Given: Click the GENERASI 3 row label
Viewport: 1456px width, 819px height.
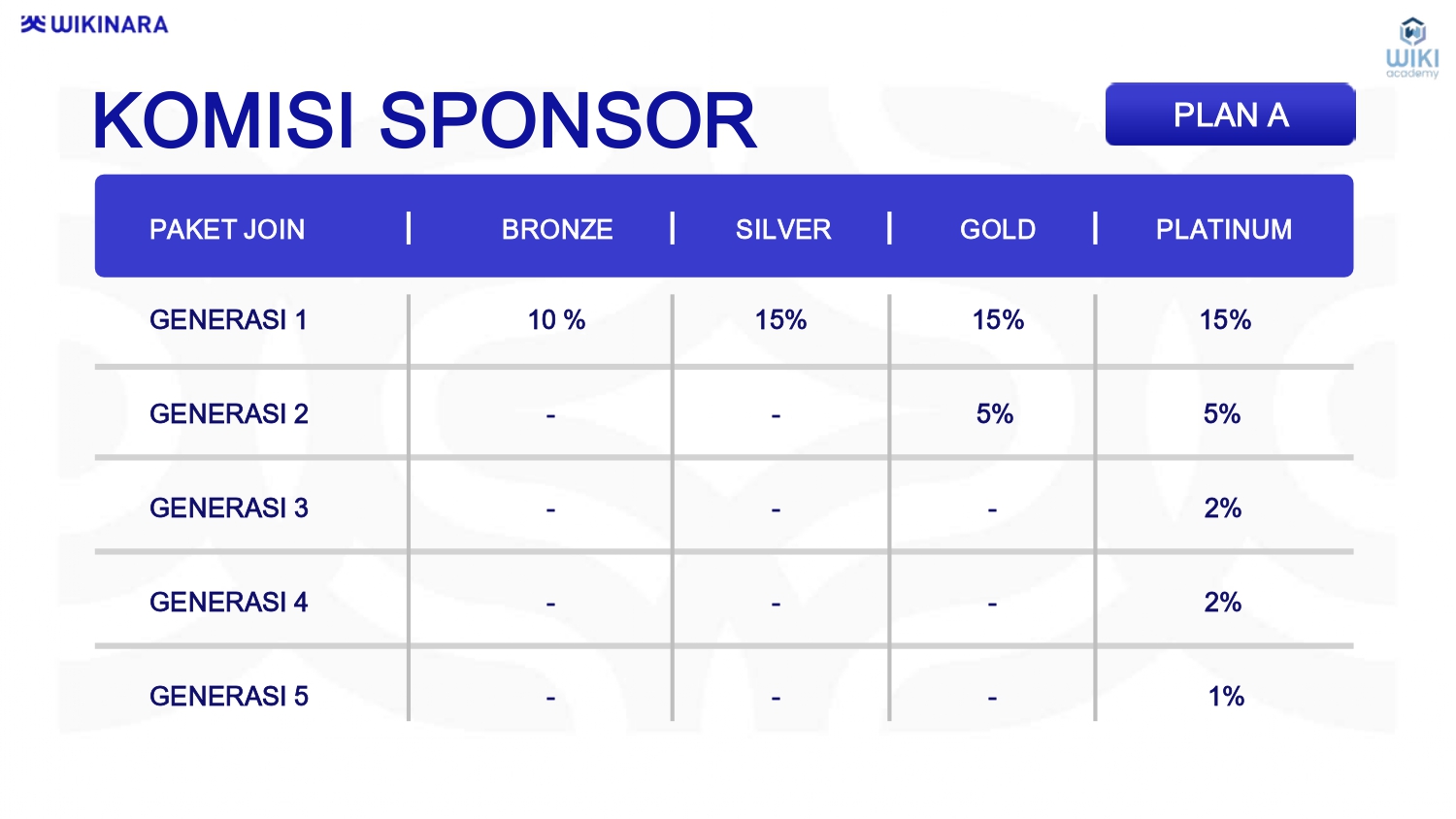Looking at the screenshot, I should [x=229, y=508].
